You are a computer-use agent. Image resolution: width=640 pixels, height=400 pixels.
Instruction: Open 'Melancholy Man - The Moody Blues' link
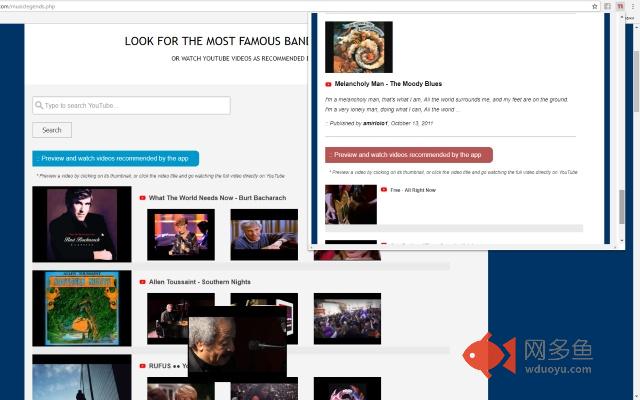(388, 84)
